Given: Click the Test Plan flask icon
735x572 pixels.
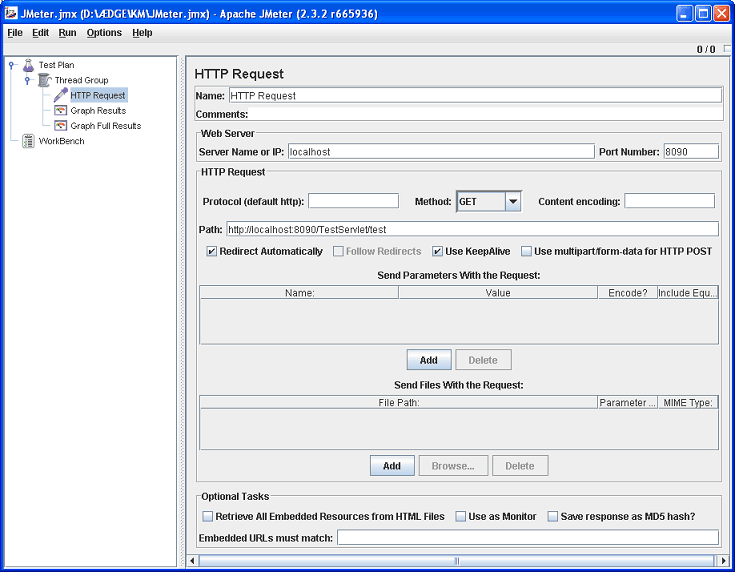Looking at the screenshot, I should click(29, 65).
